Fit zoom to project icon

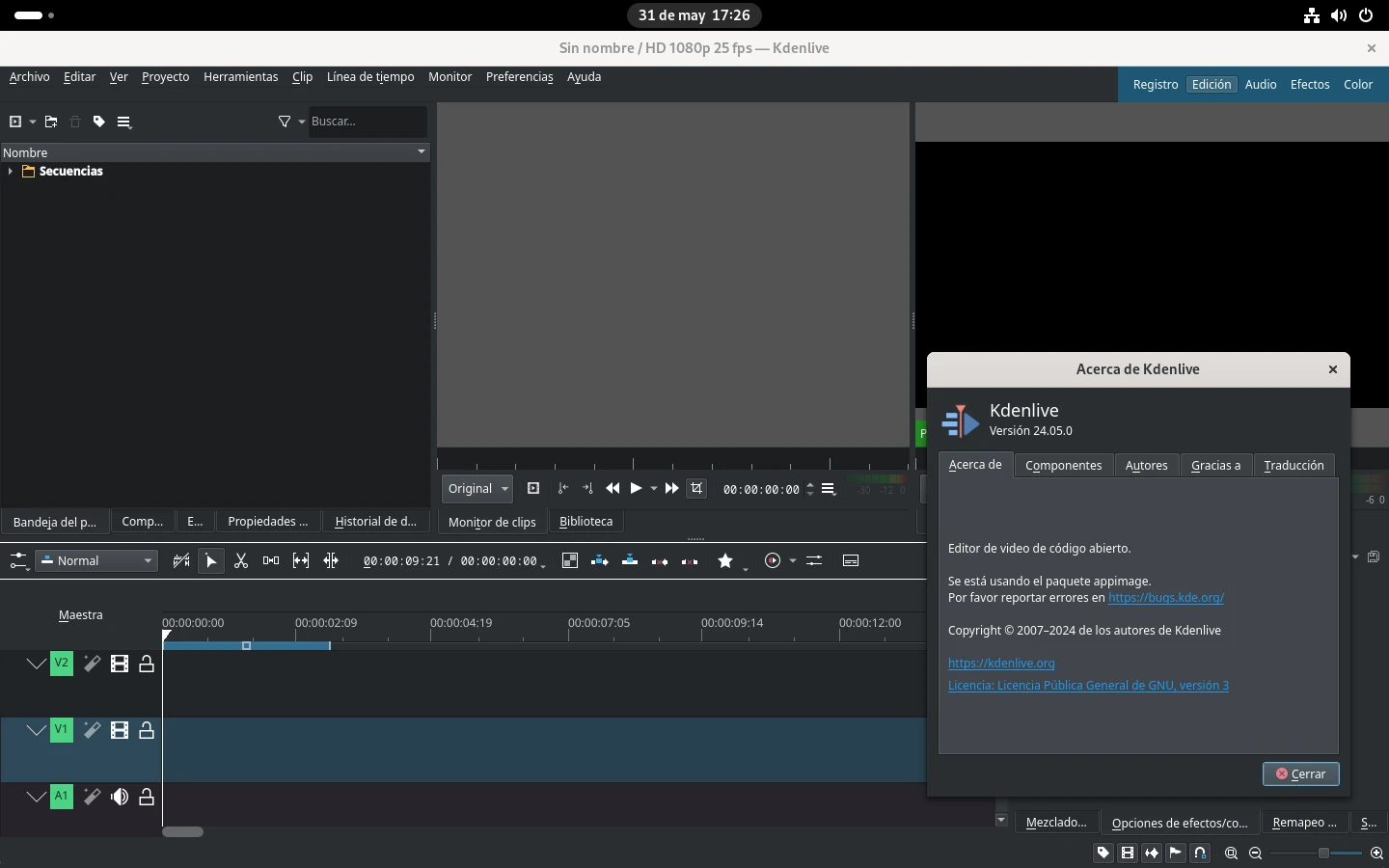(x=1232, y=853)
